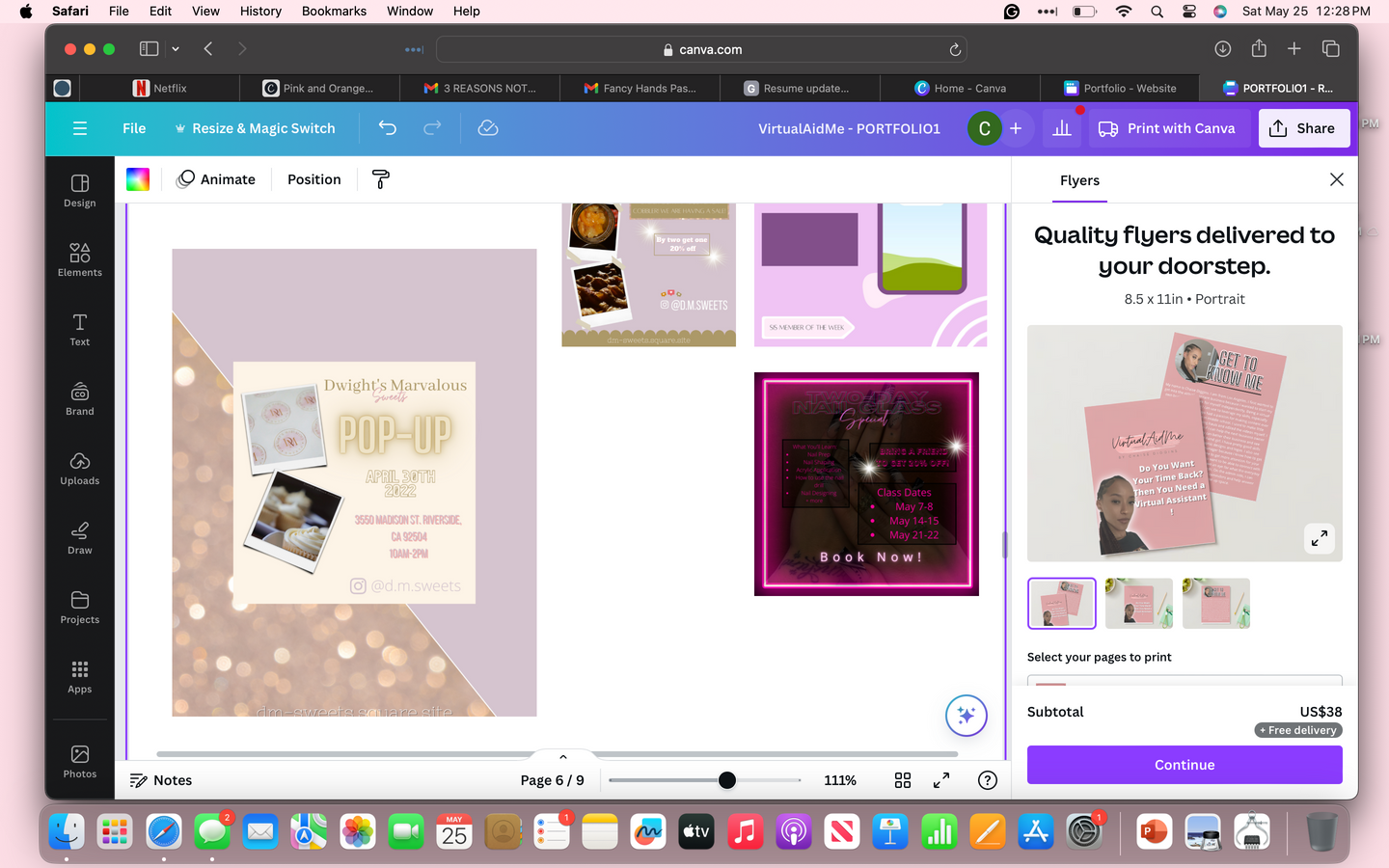Image resolution: width=1389 pixels, height=868 pixels.
Task: Toggle the hamburger main menu
Action: pyautogui.click(x=80, y=128)
